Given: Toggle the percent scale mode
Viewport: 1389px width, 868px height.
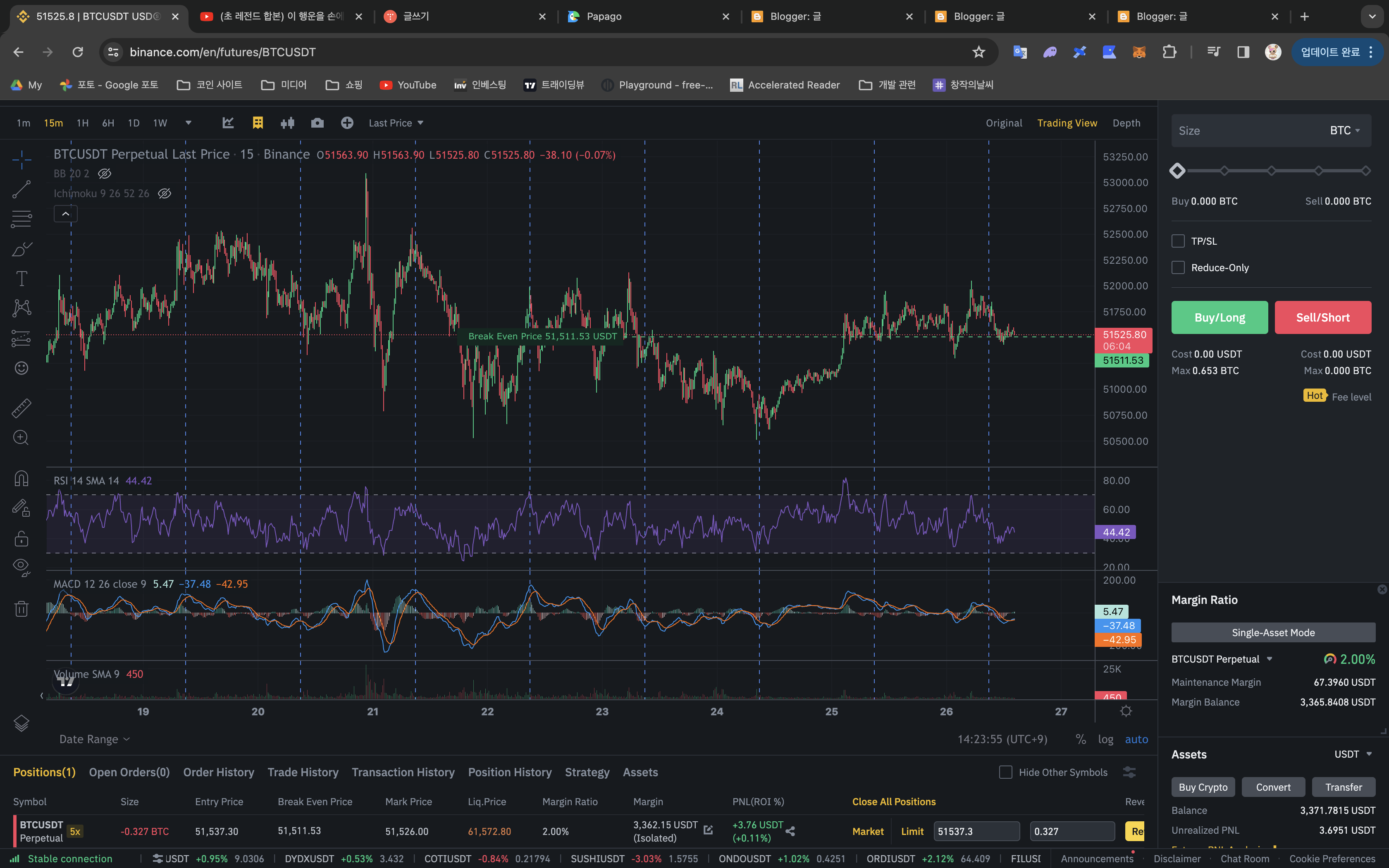Looking at the screenshot, I should click(1081, 739).
